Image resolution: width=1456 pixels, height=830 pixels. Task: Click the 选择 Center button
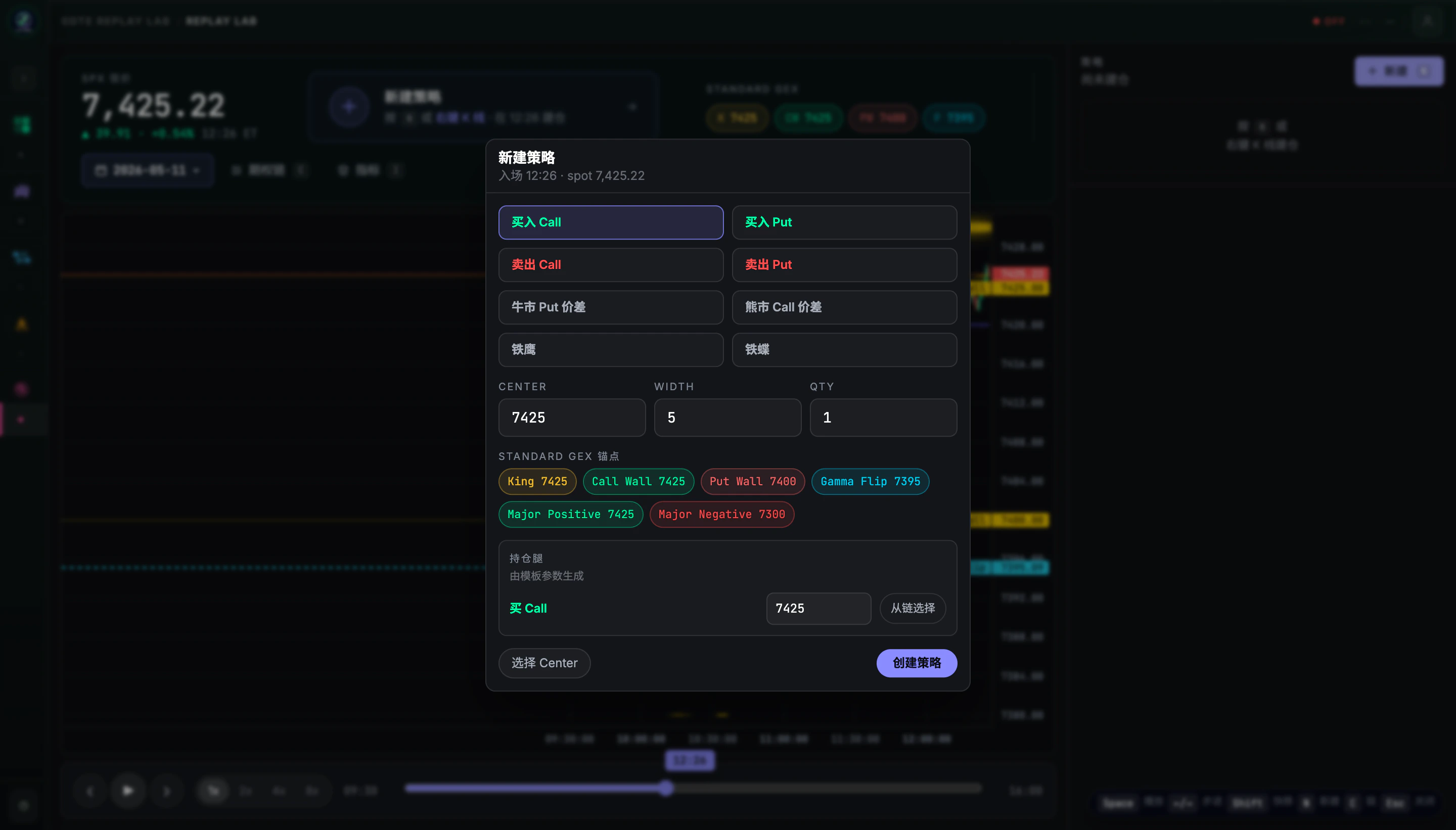tap(544, 664)
